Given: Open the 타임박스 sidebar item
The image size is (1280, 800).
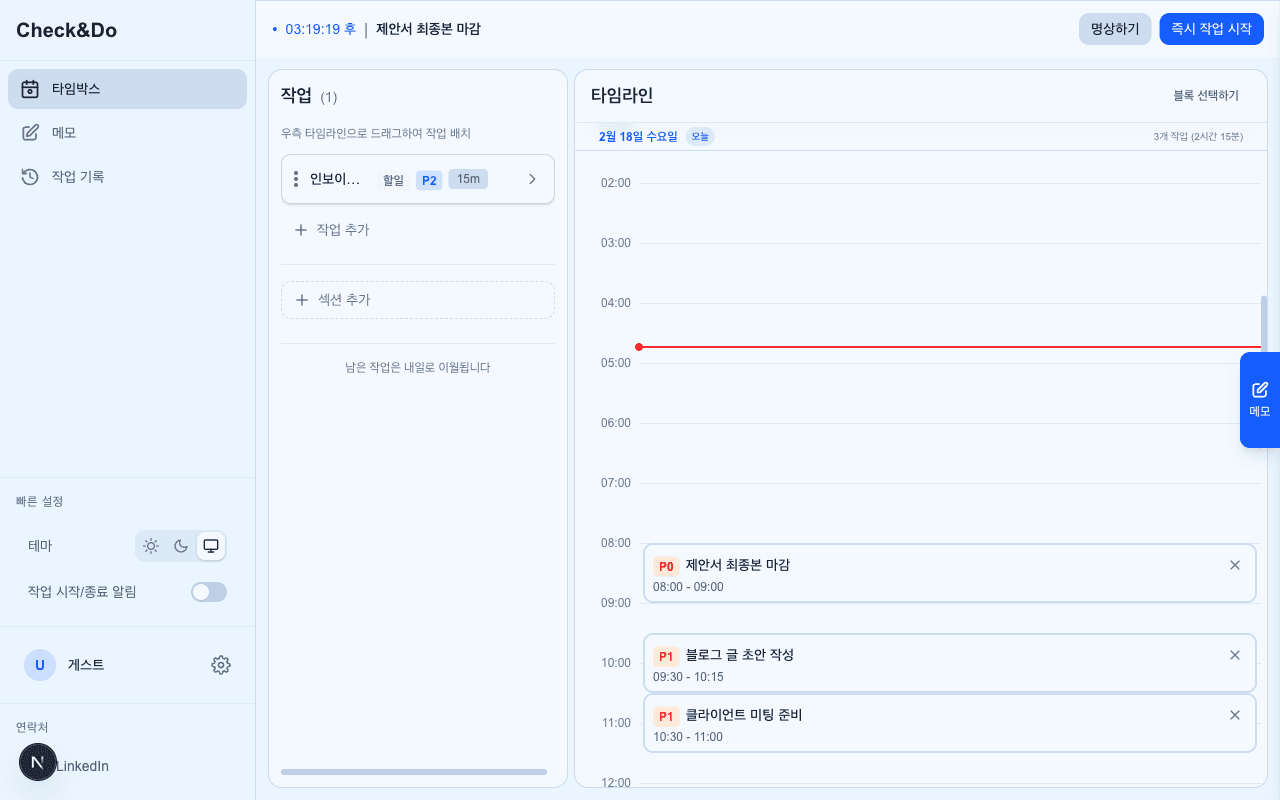Looking at the screenshot, I should click(x=127, y=89).
